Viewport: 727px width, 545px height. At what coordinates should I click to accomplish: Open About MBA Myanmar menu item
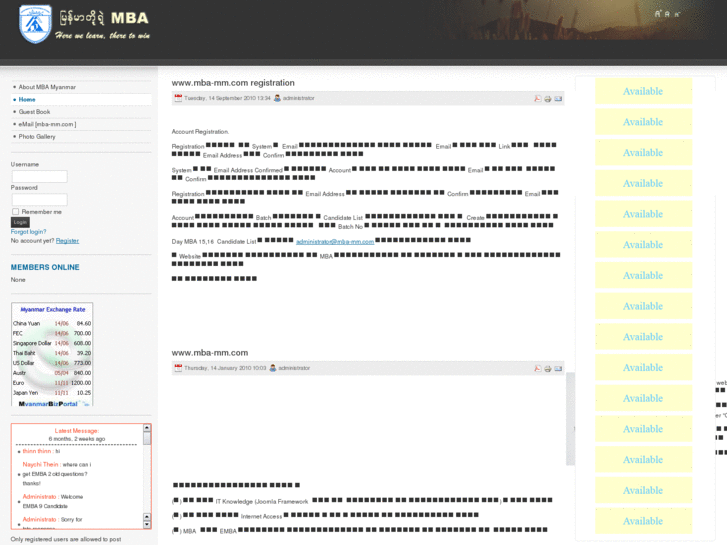coord(47,87)
